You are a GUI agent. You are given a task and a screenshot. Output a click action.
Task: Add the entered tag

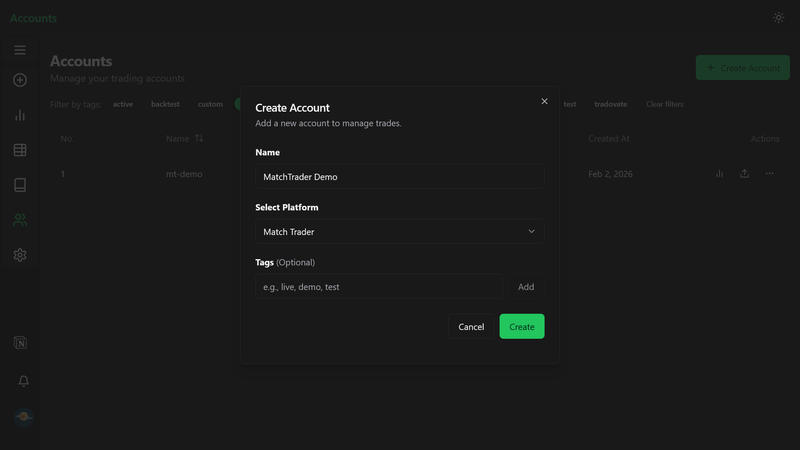click(x=526, y=287)
